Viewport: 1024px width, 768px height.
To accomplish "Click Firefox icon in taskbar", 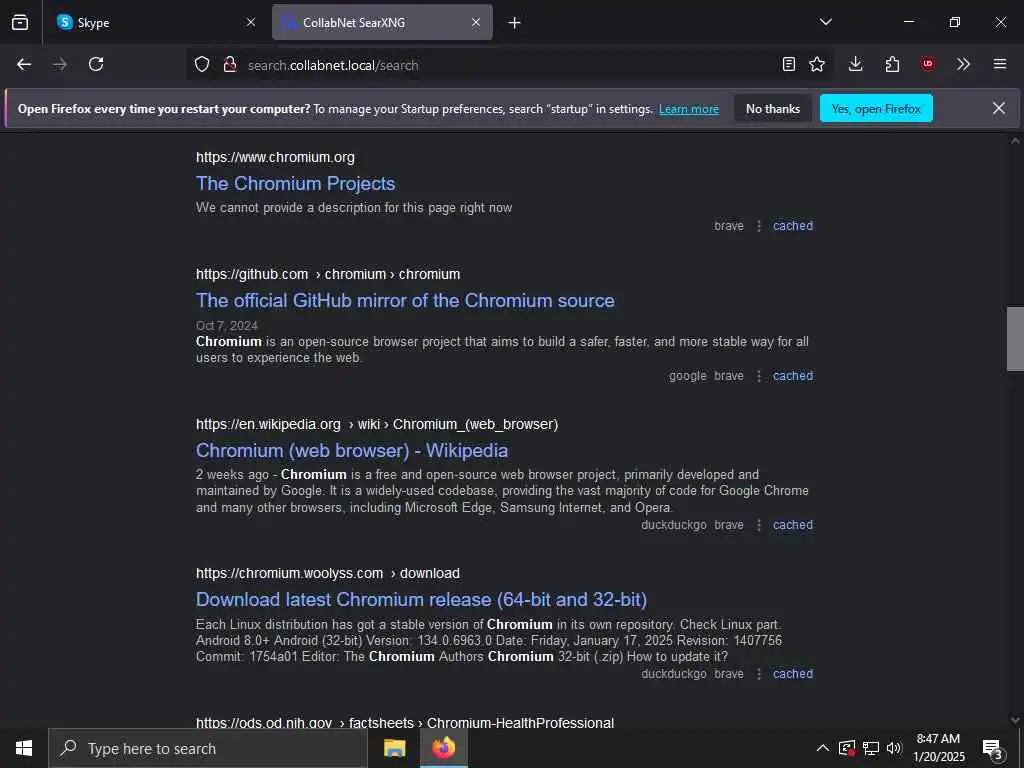I will (x=443, y=748).
